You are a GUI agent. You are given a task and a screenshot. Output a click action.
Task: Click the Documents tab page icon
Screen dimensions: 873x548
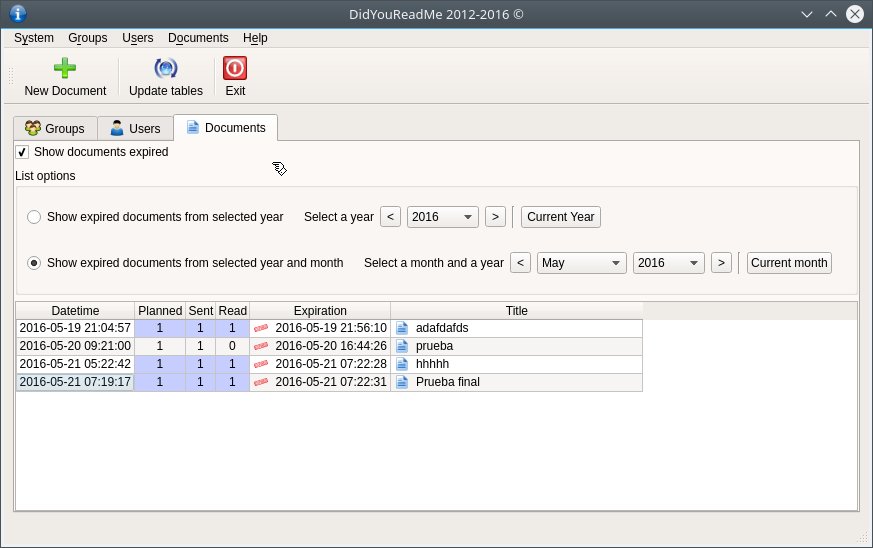click(x=193, y=127)
